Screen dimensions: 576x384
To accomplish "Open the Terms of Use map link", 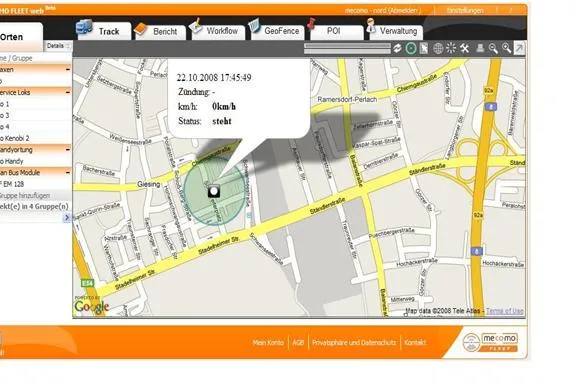I will (x=505, y=311).
